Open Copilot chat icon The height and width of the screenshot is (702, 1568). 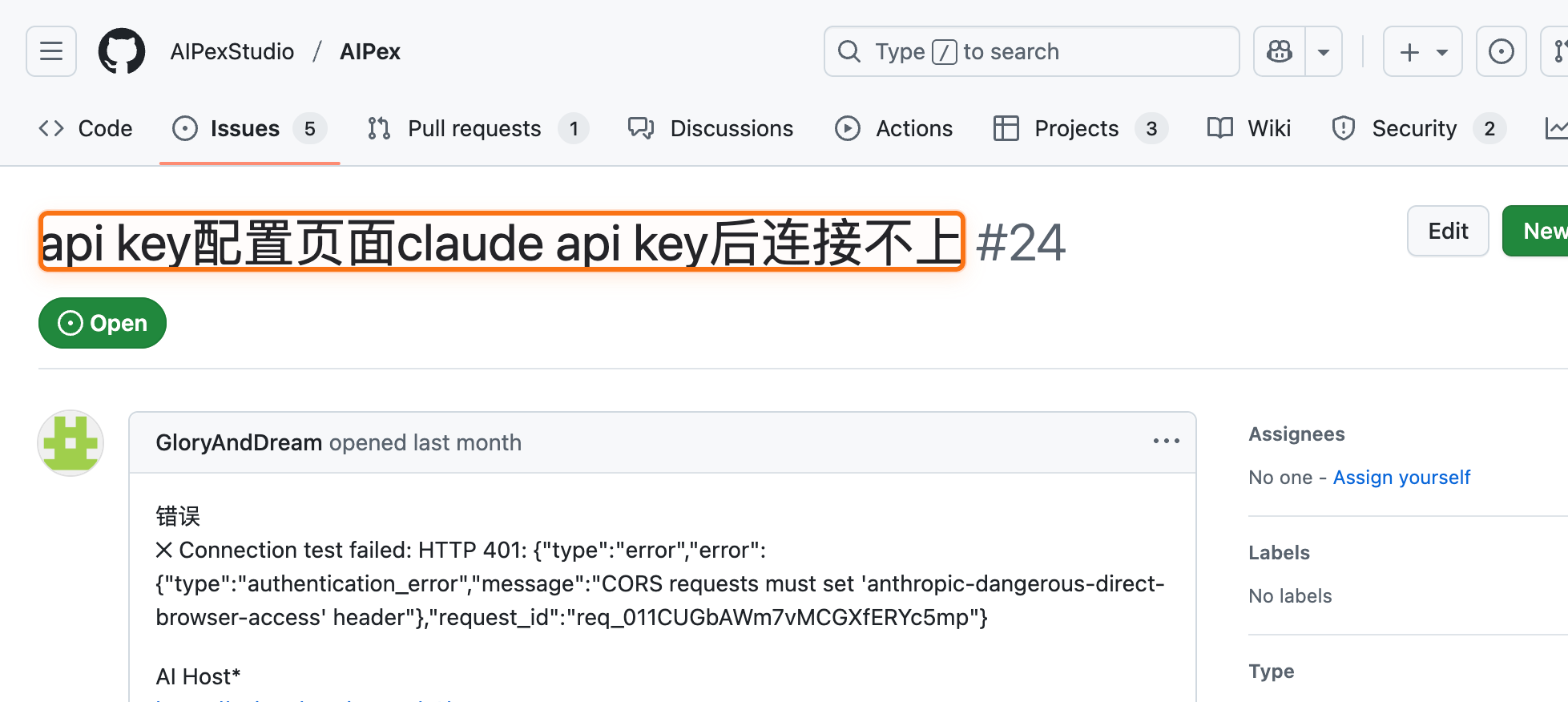point(1280,51)
